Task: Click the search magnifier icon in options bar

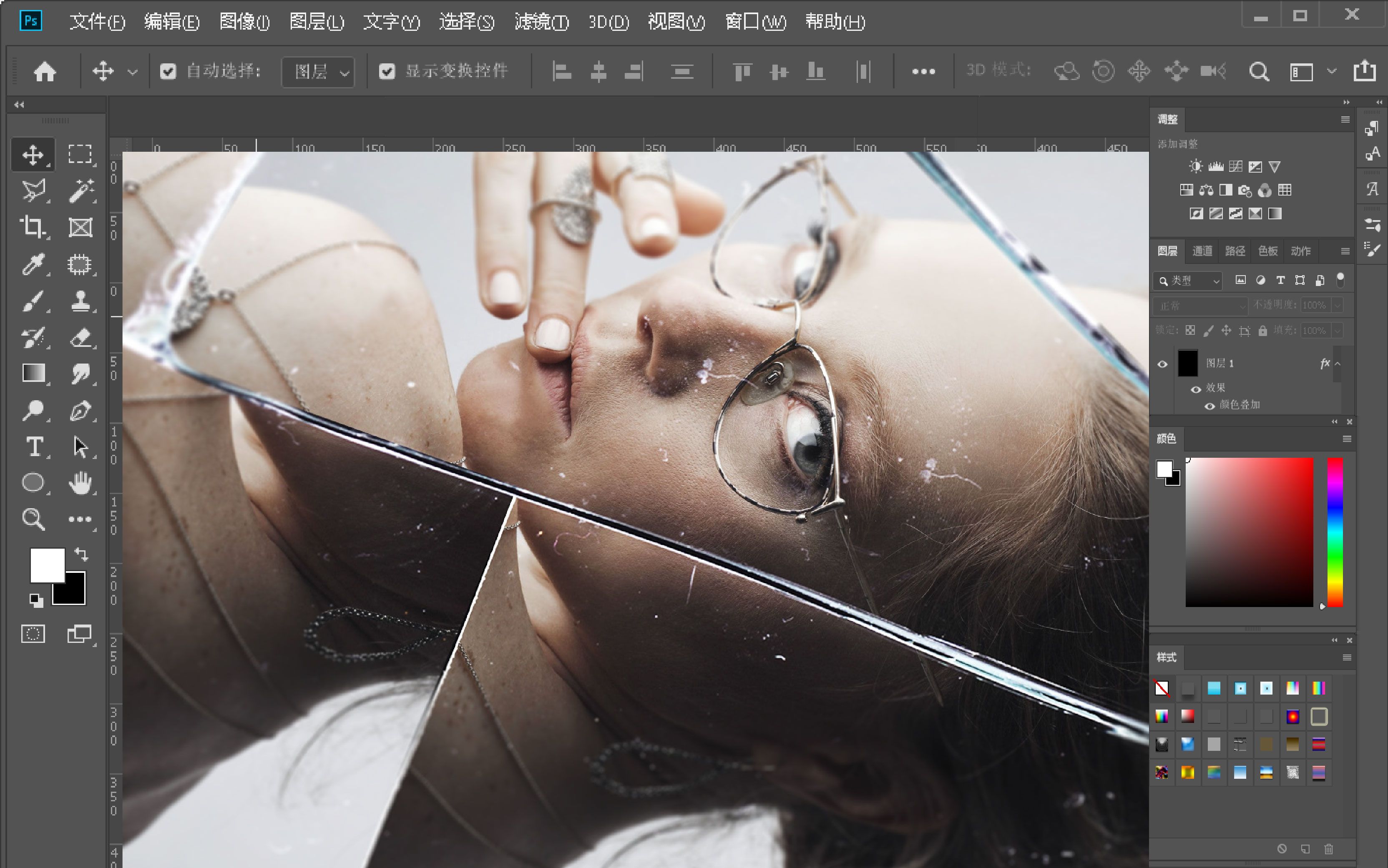Action: tap(1258, 72)
